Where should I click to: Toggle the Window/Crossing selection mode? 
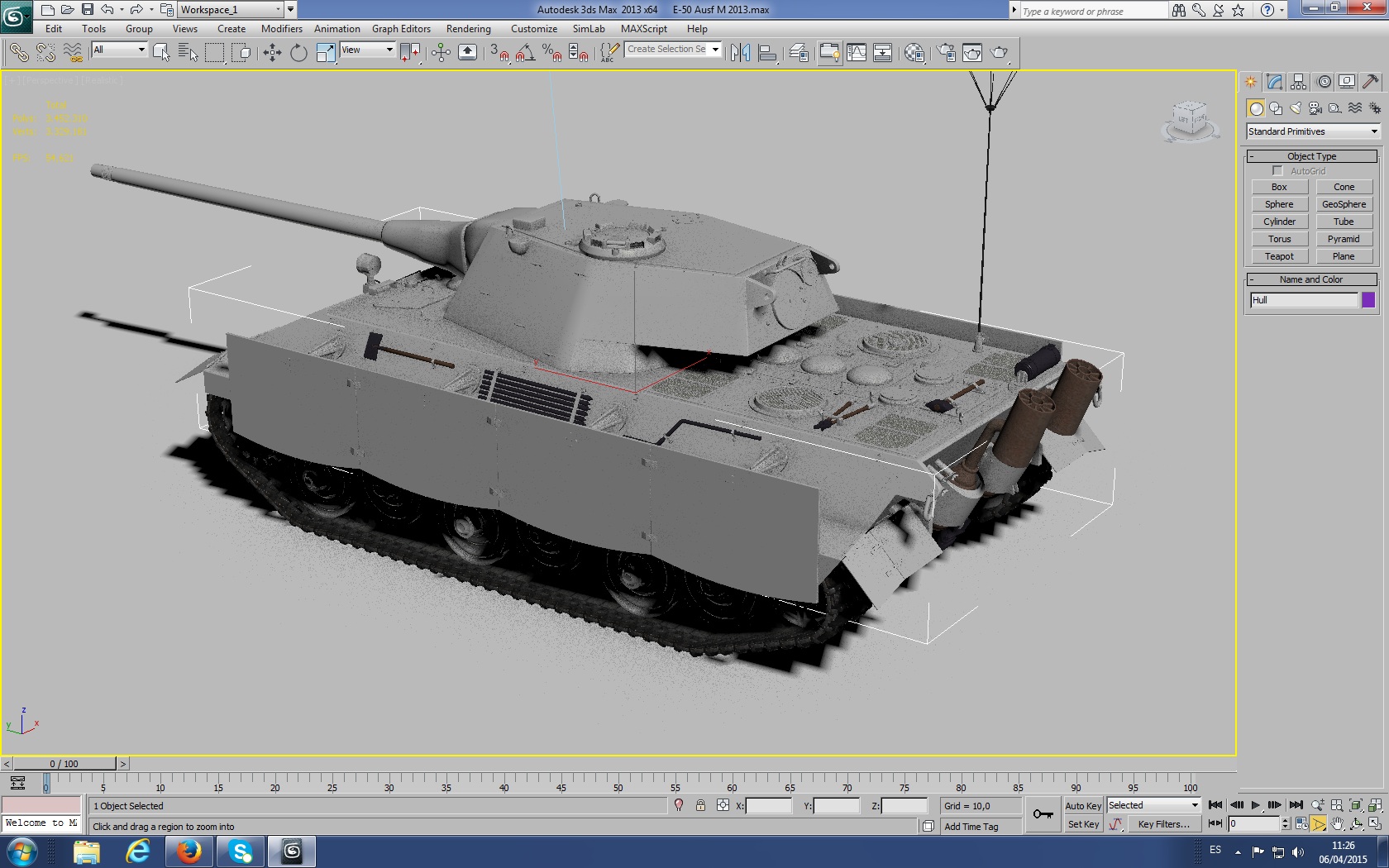pos(241,53)
